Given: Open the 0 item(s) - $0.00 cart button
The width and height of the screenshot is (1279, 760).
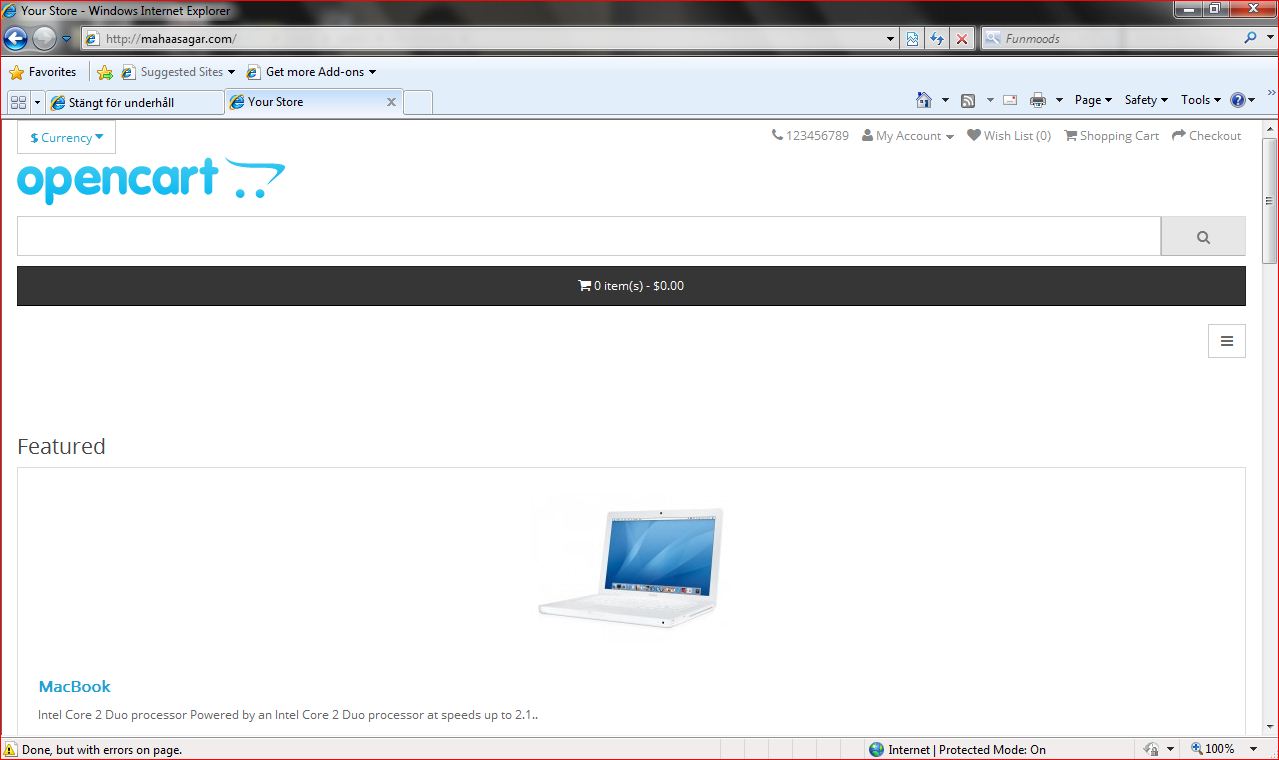Looking at the screenshot, I should 631,286.
